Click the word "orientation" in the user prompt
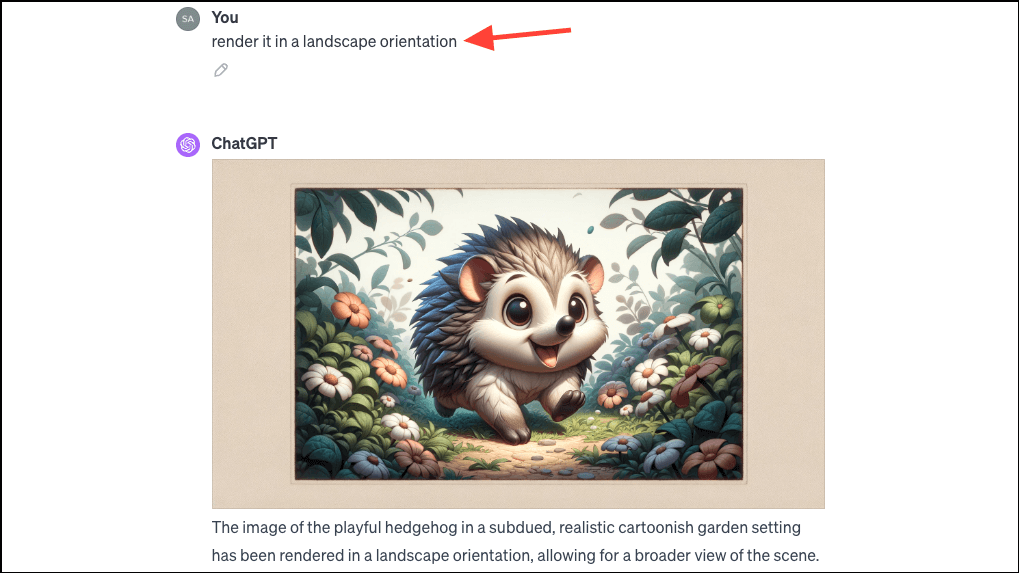The width and height of the screenshot is (1019, 573). (x=419, y=42)
